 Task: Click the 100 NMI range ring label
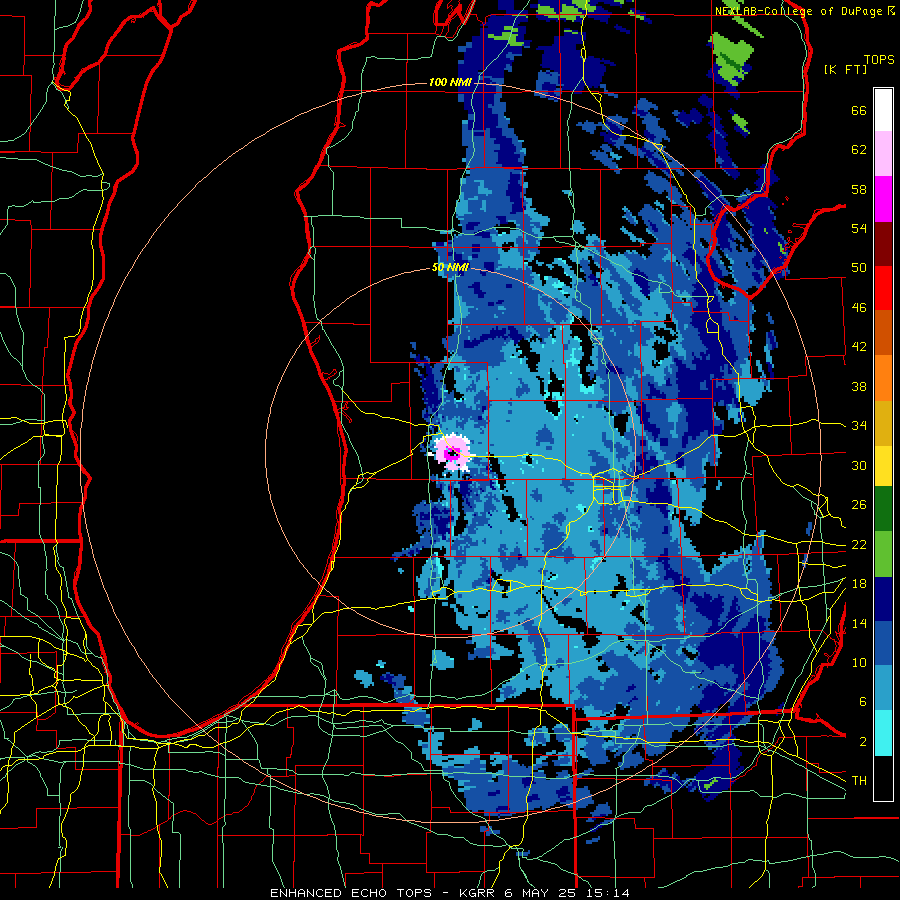450,82
